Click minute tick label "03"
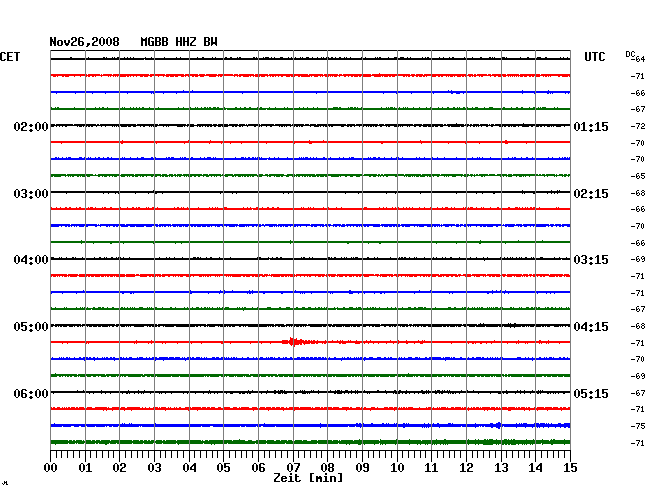This screenshot has height=494, width=650. pos(154,467)
